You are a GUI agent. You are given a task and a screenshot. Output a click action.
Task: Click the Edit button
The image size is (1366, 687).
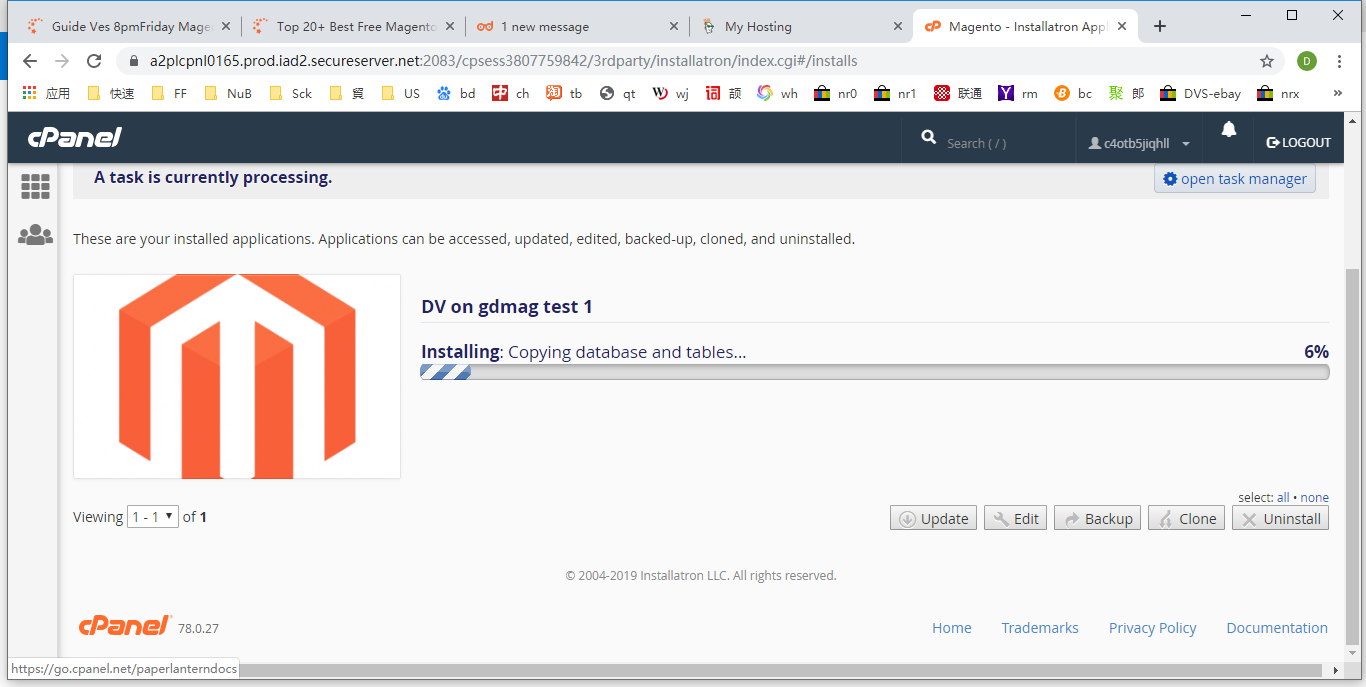tap(1015, 518)
